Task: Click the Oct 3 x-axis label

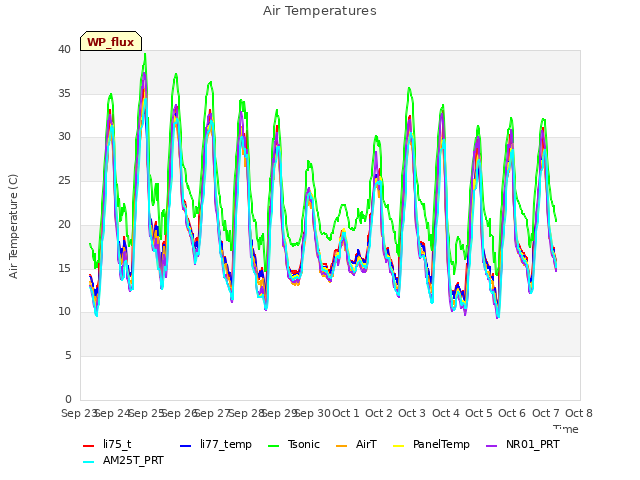Action: [x=412, y=413]
